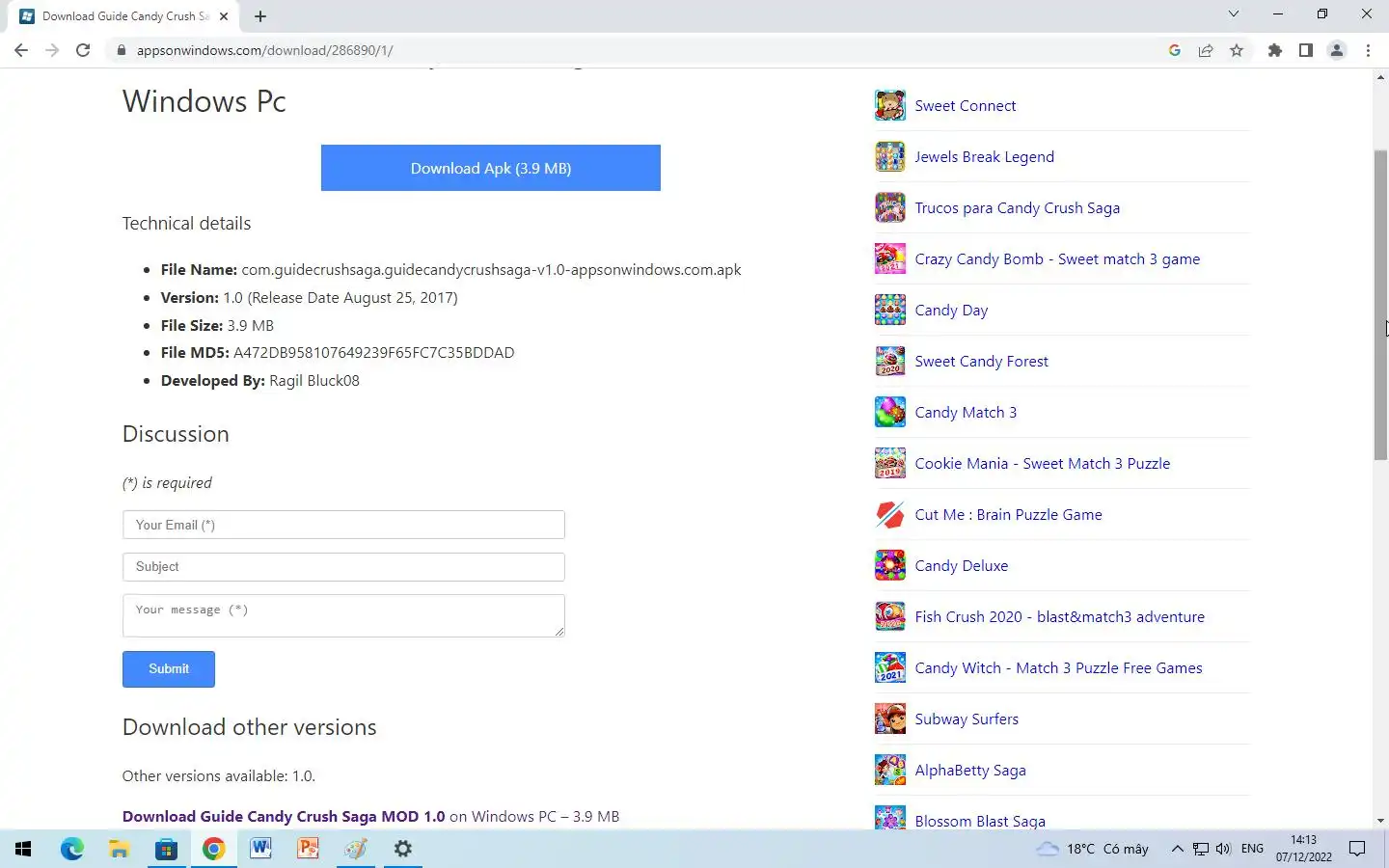Open the Blossom Blast Saga link
The height and width of the screenshot is (868, 1389).
click(980, 821)
